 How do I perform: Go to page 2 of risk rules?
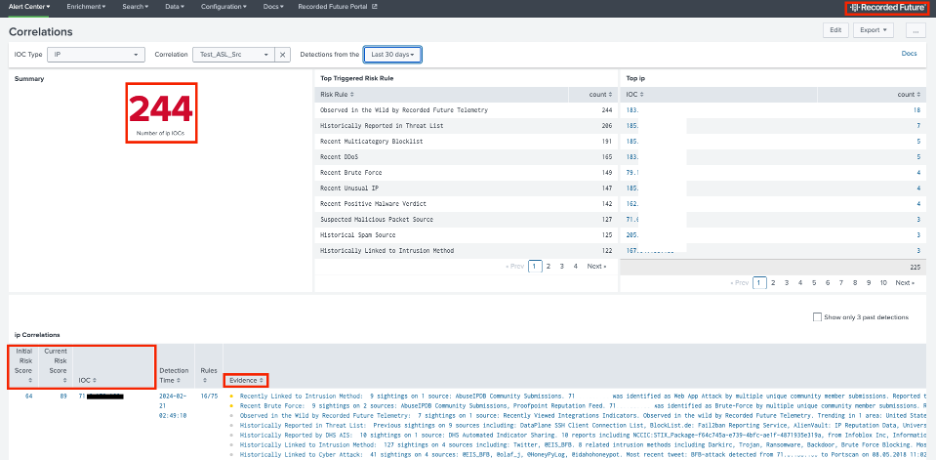click(548, 266)
